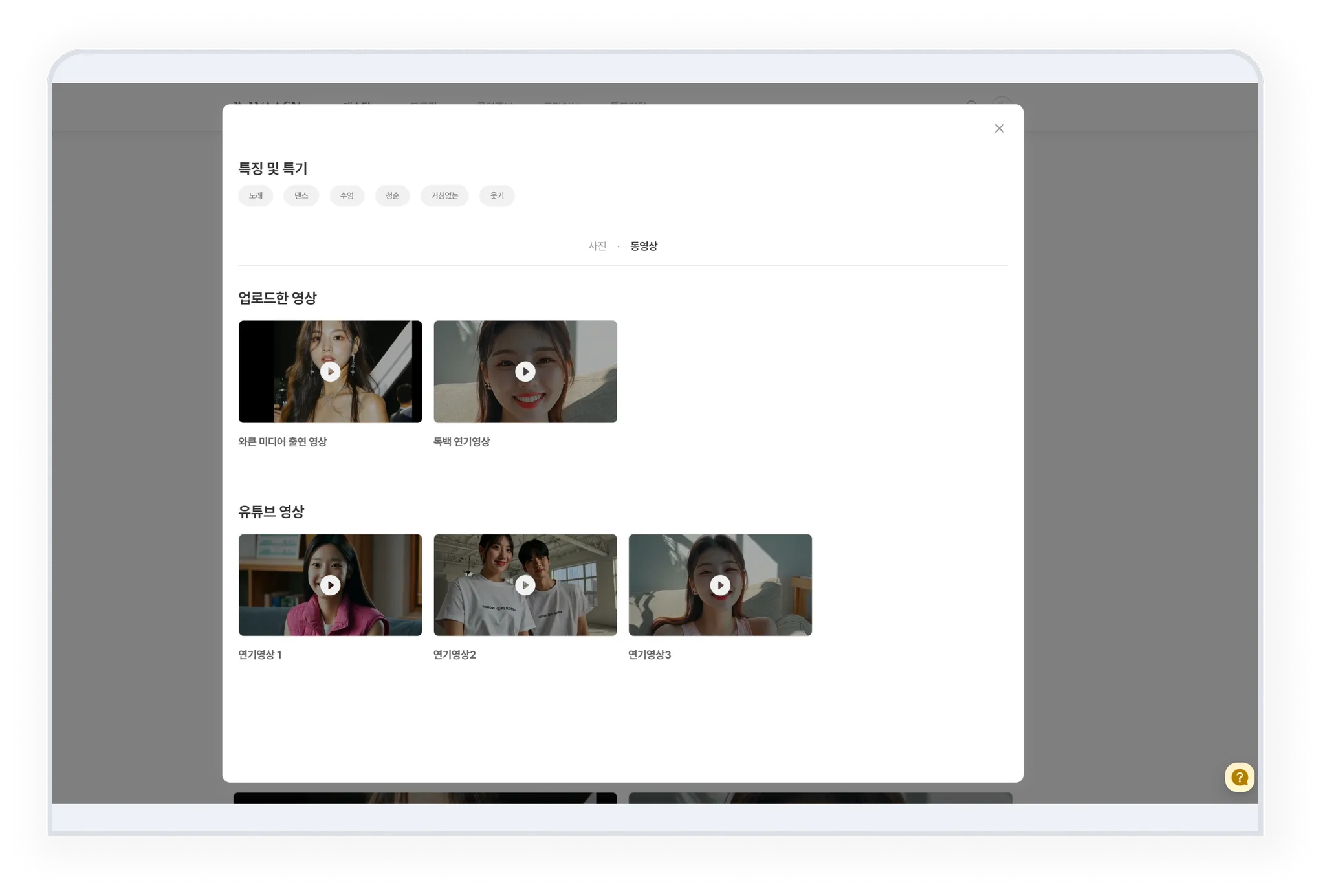The width and height of the screenshot is (1325, 896).
Task: Open the 독백 연기영상 title link
Action: (461, 441)
